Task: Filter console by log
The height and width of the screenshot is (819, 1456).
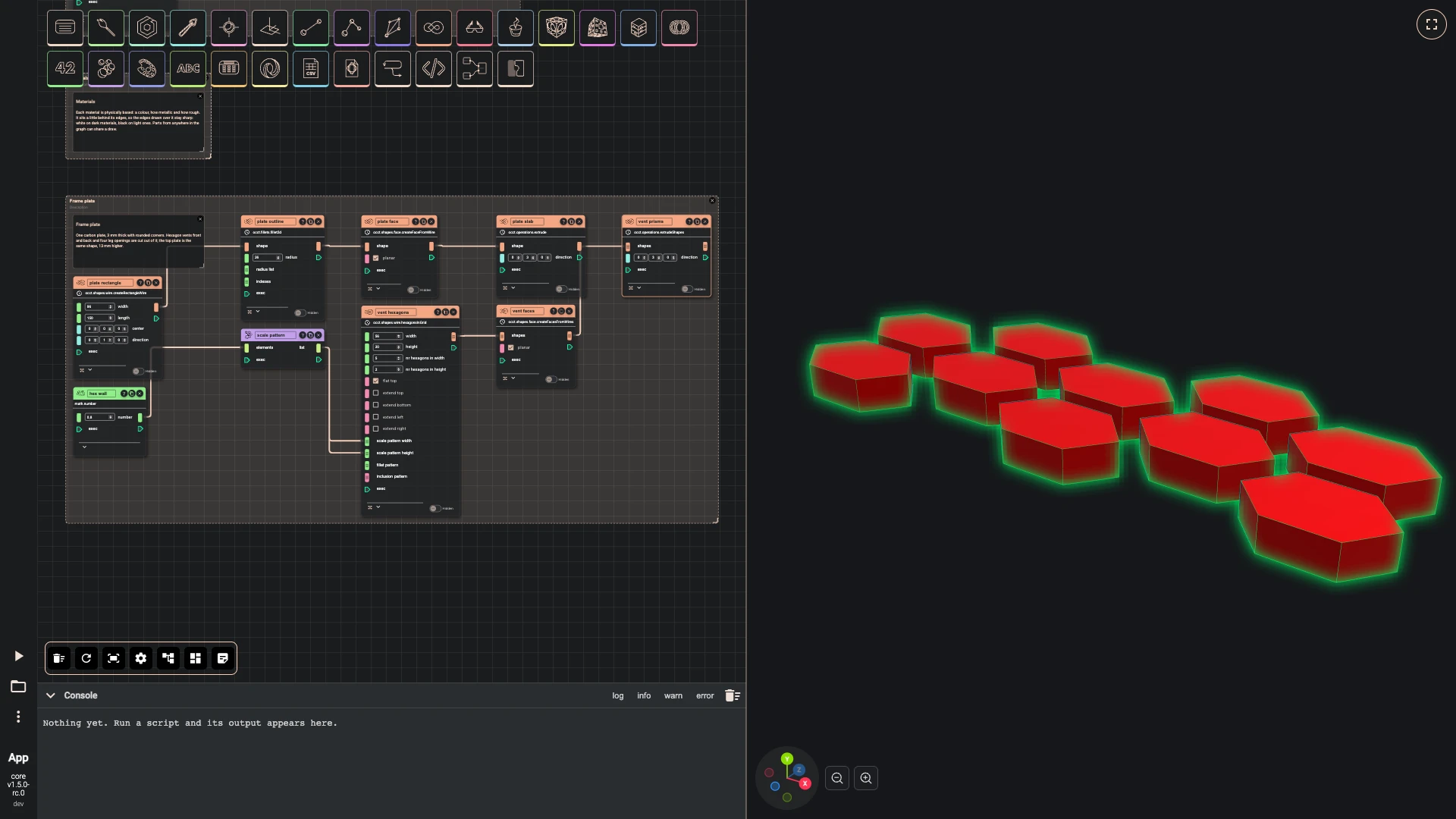Action: [x=618, y=695]
